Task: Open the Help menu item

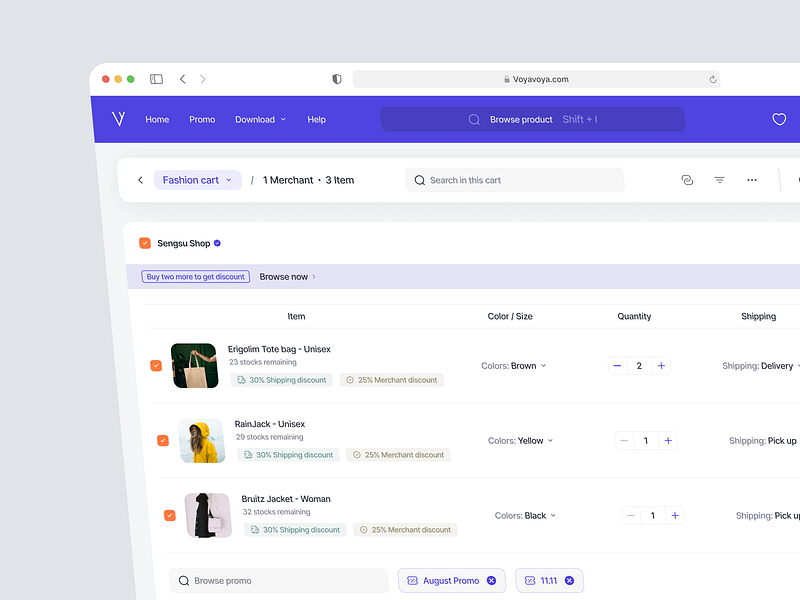Action: 316,119
